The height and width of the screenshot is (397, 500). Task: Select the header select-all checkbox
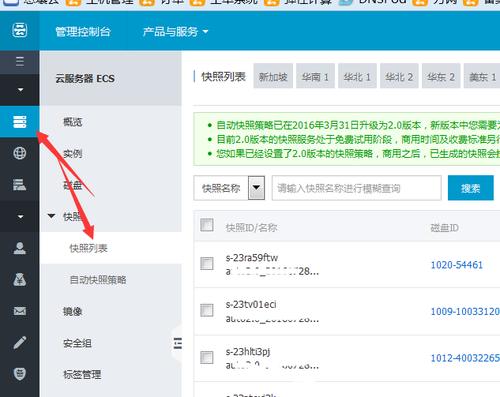(207, 225)
